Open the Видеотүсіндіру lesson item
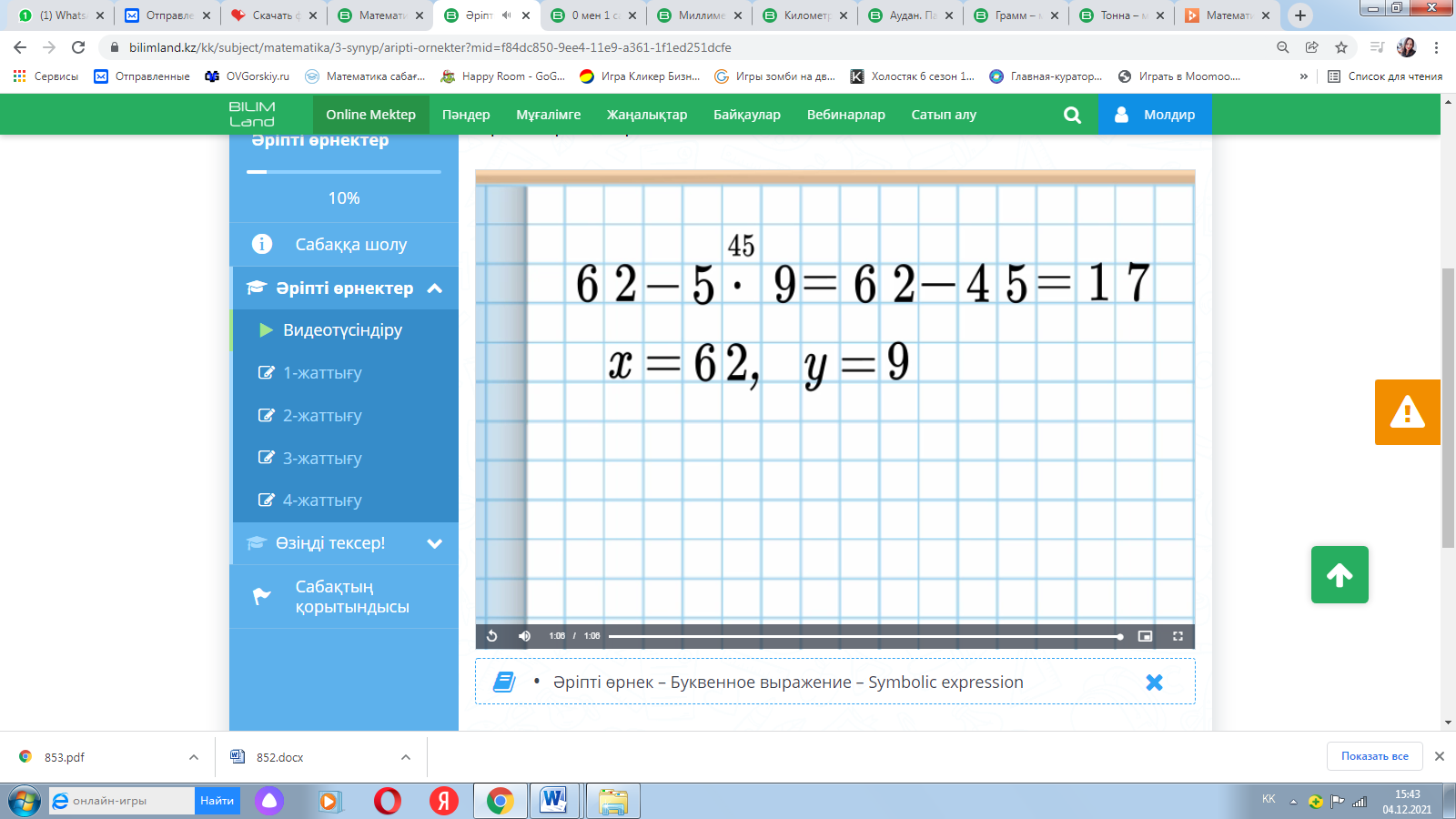 [x=344, y=330]
